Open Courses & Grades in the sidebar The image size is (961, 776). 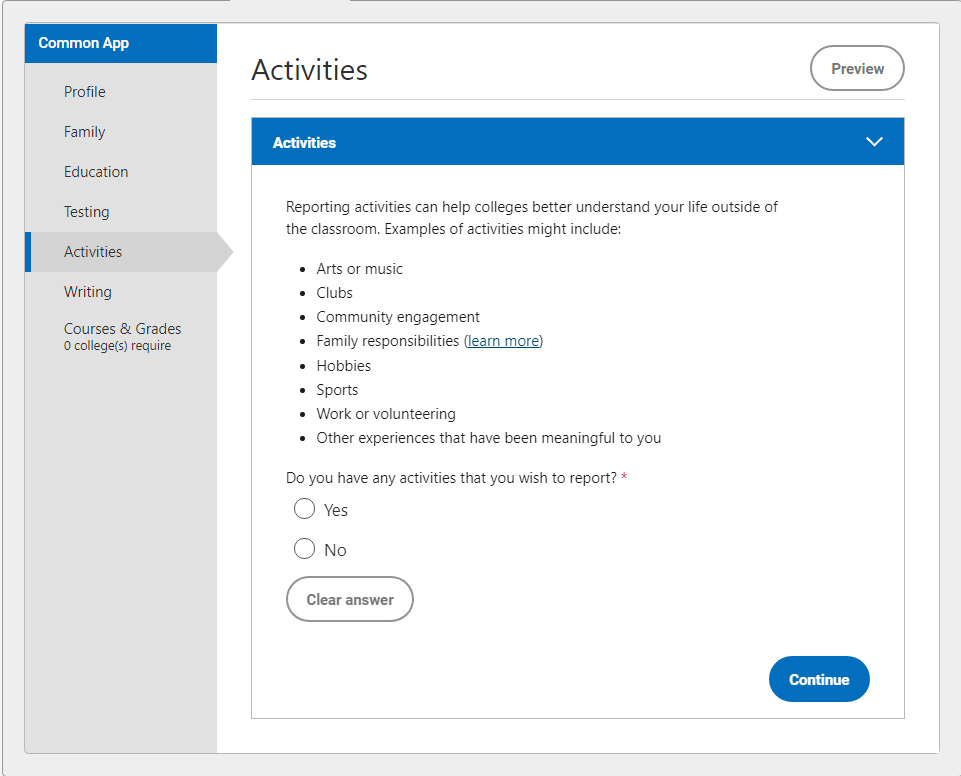click(x=123, y=329)
